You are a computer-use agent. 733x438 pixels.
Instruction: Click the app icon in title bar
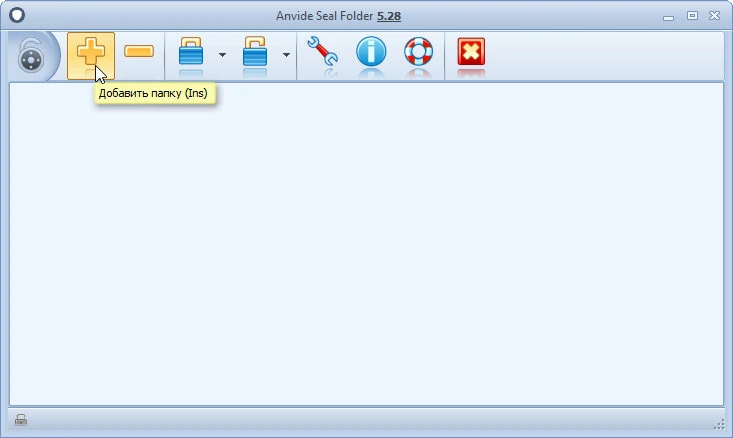17,15
